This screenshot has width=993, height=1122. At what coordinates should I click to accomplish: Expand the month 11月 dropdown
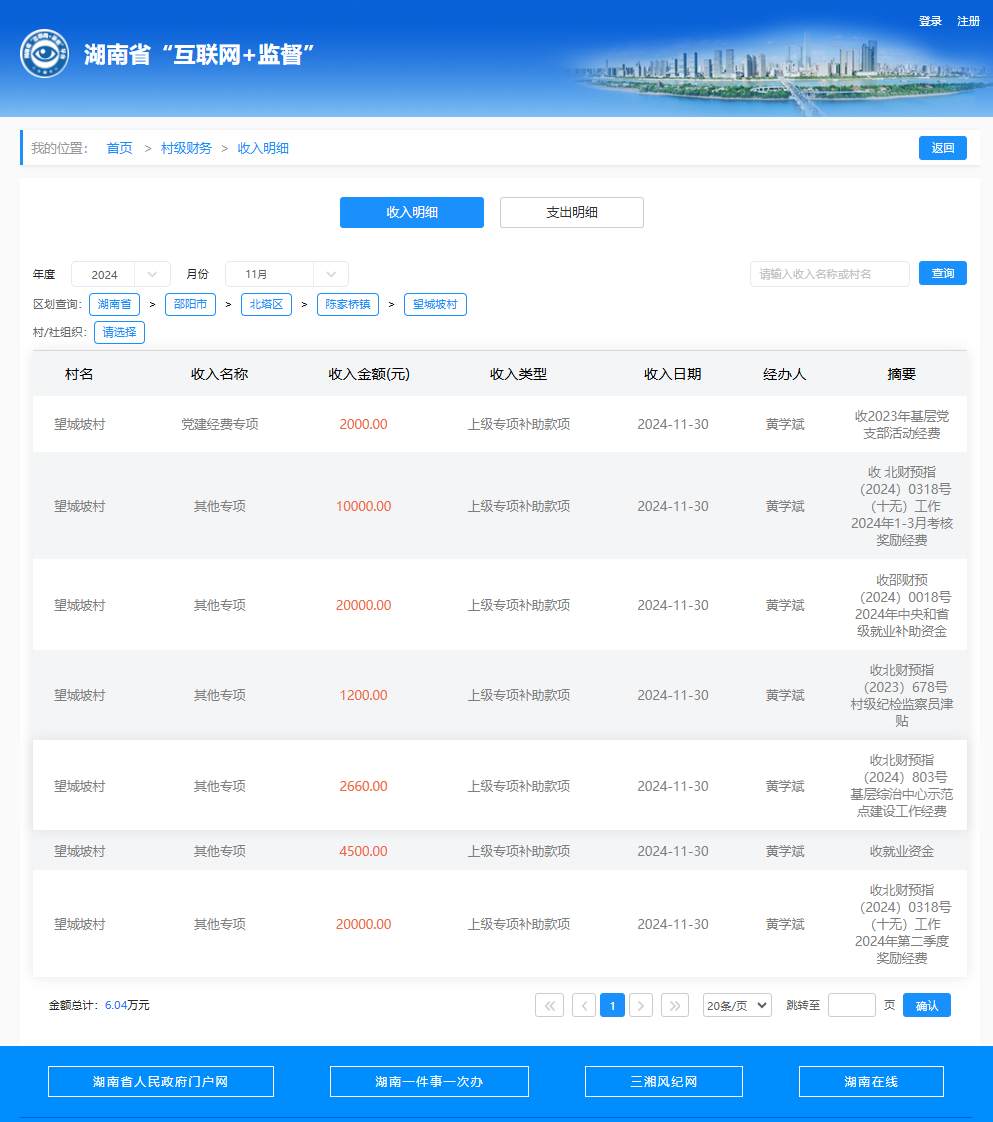(286, 274)
